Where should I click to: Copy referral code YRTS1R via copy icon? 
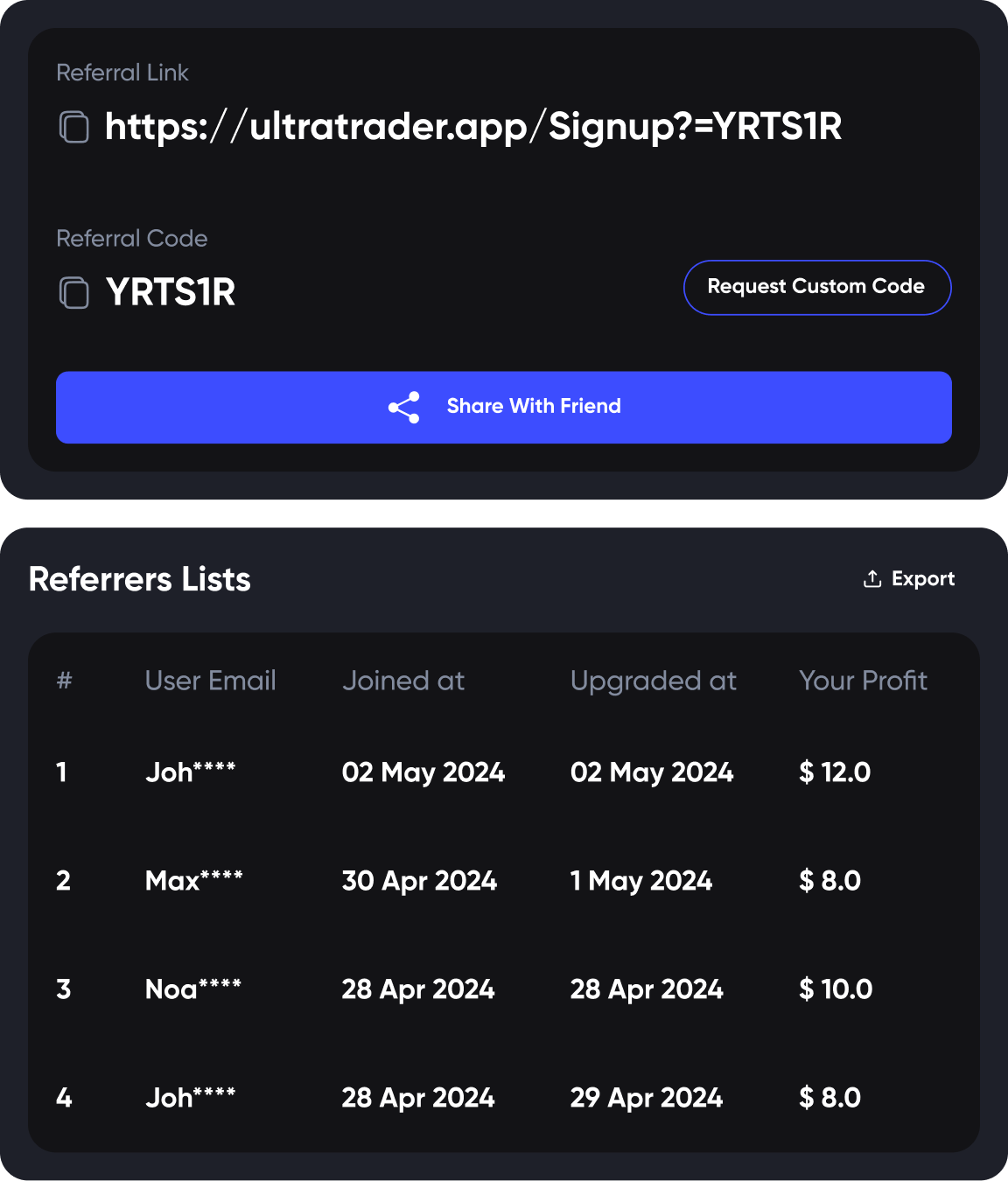click(73, 294)
